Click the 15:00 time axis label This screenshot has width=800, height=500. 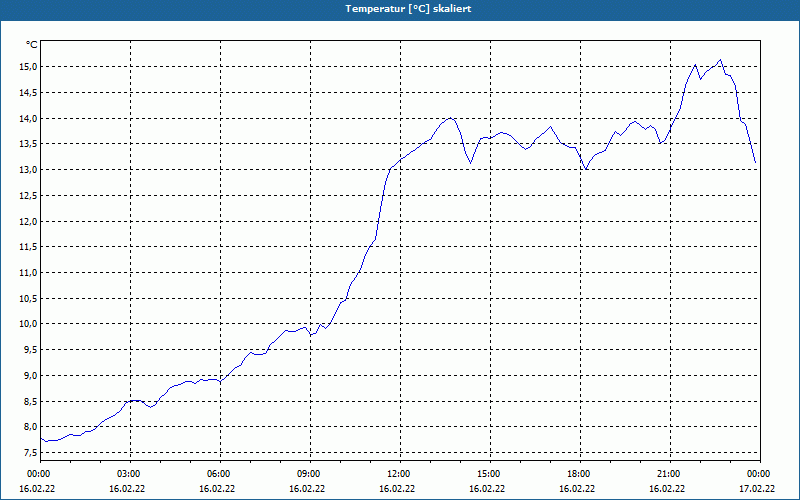(x=490, y=474)
